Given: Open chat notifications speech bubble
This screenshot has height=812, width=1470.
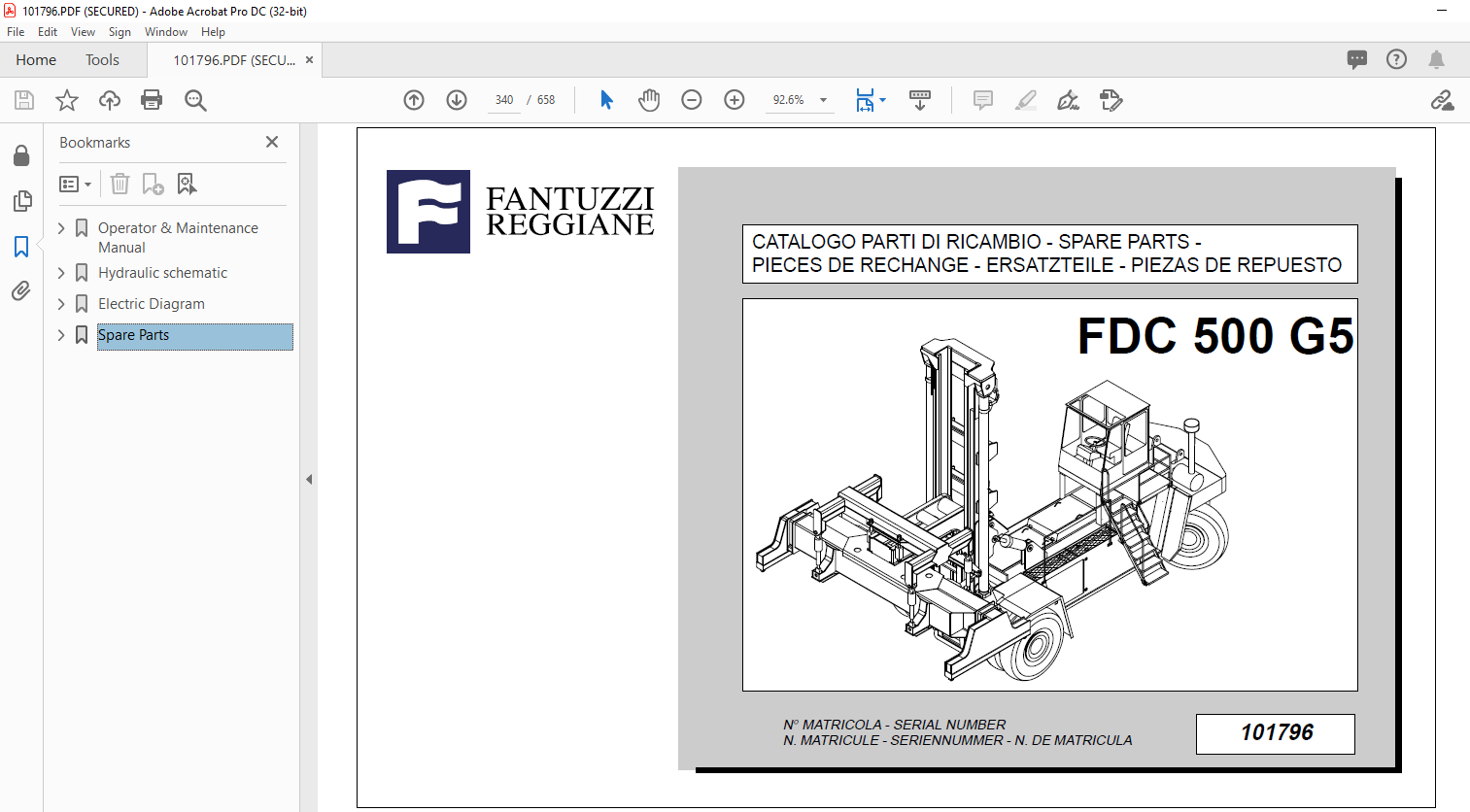Looking at the screenshot, I should [x=1357, y=59].
